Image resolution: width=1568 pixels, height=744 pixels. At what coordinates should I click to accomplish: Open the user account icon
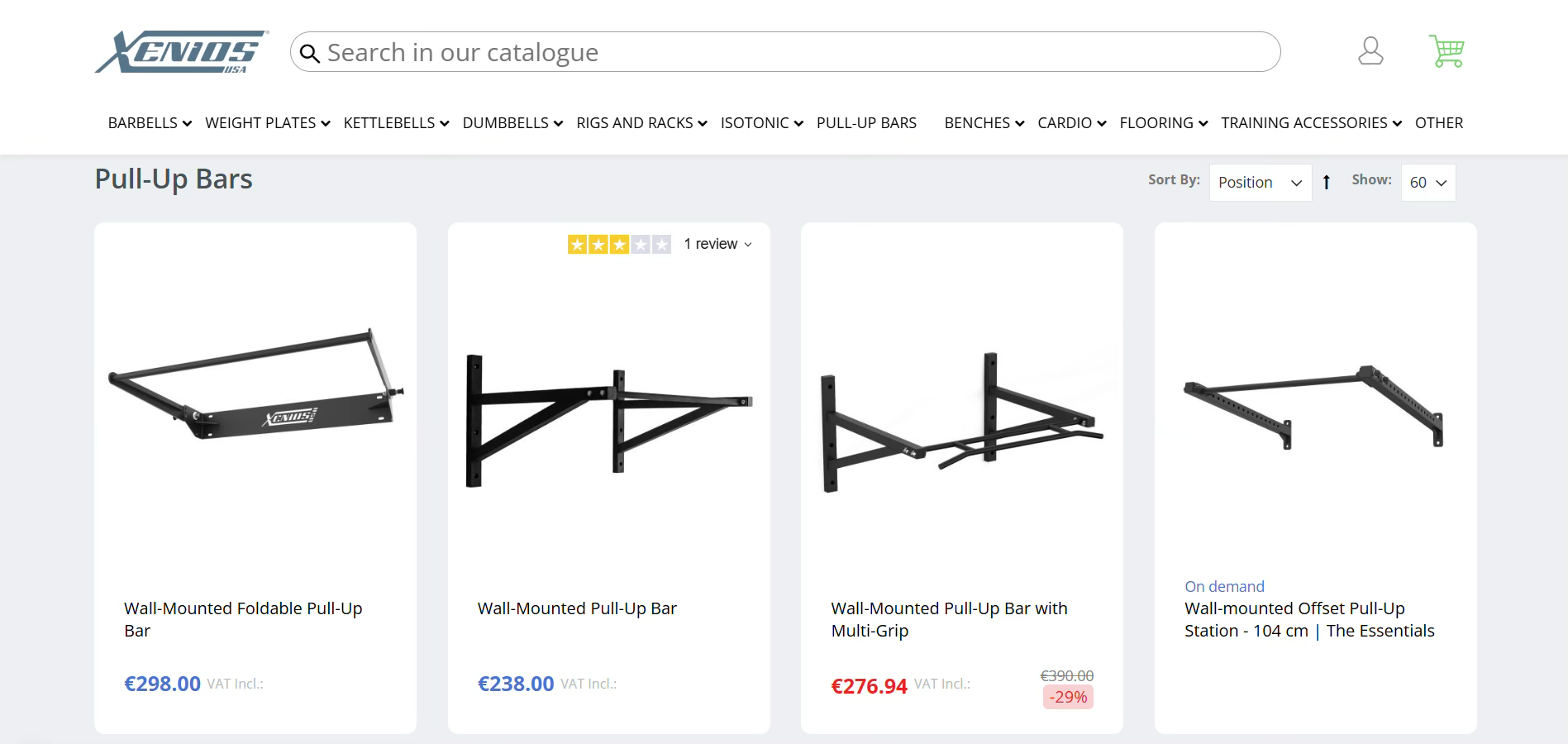point(1370,51)
